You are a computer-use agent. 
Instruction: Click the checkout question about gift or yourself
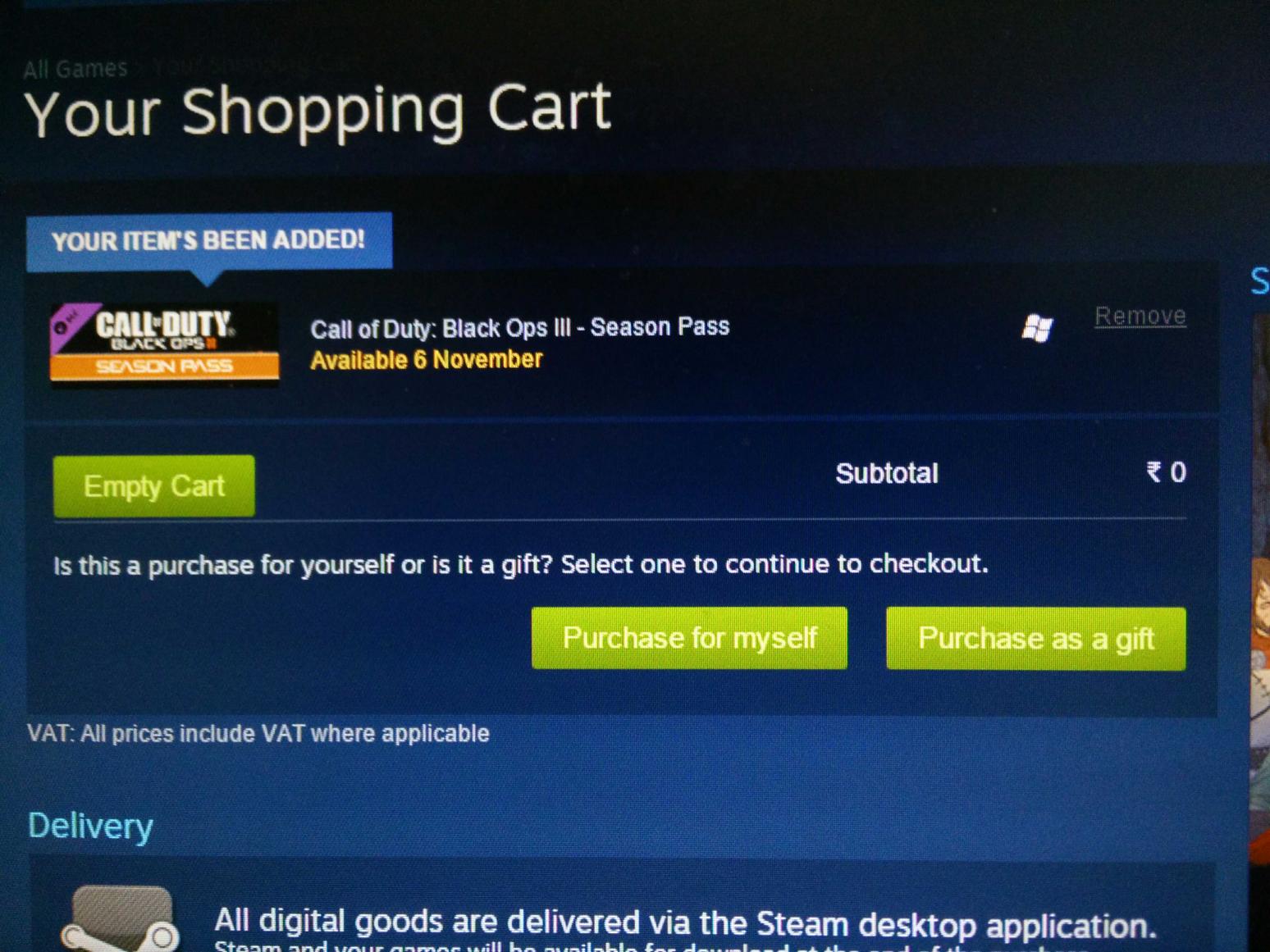[520, 565]
